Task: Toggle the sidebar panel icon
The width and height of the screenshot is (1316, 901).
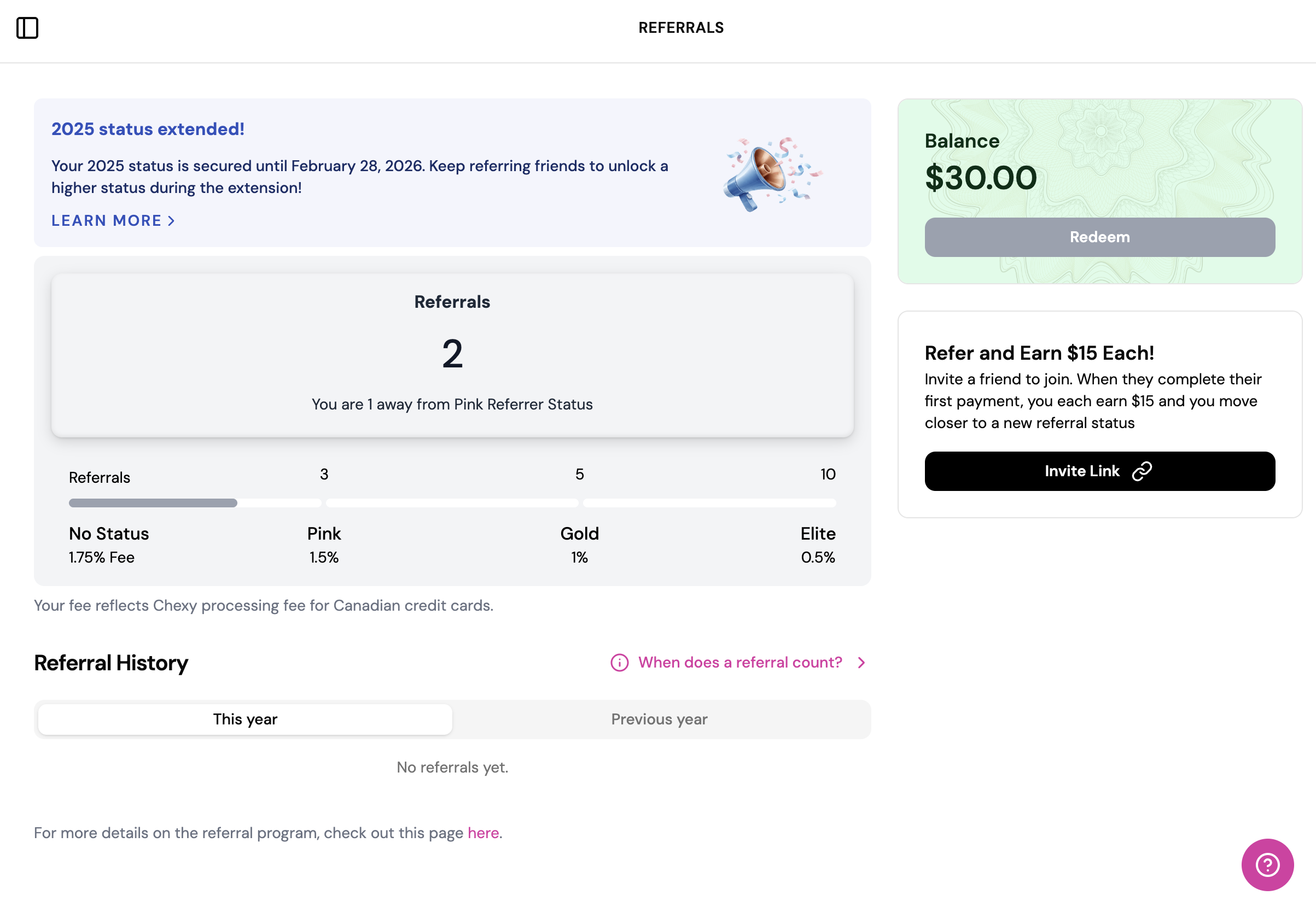Action: point(29,27)
